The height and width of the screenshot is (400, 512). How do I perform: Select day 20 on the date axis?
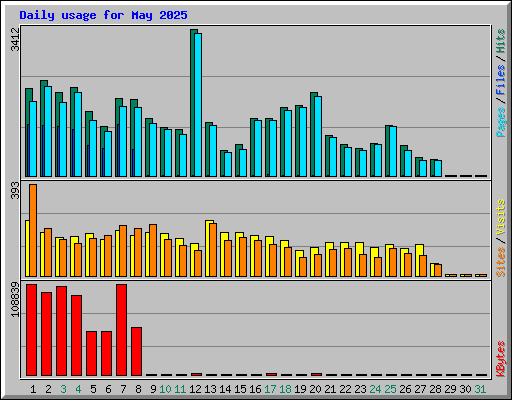pos(315,389)
